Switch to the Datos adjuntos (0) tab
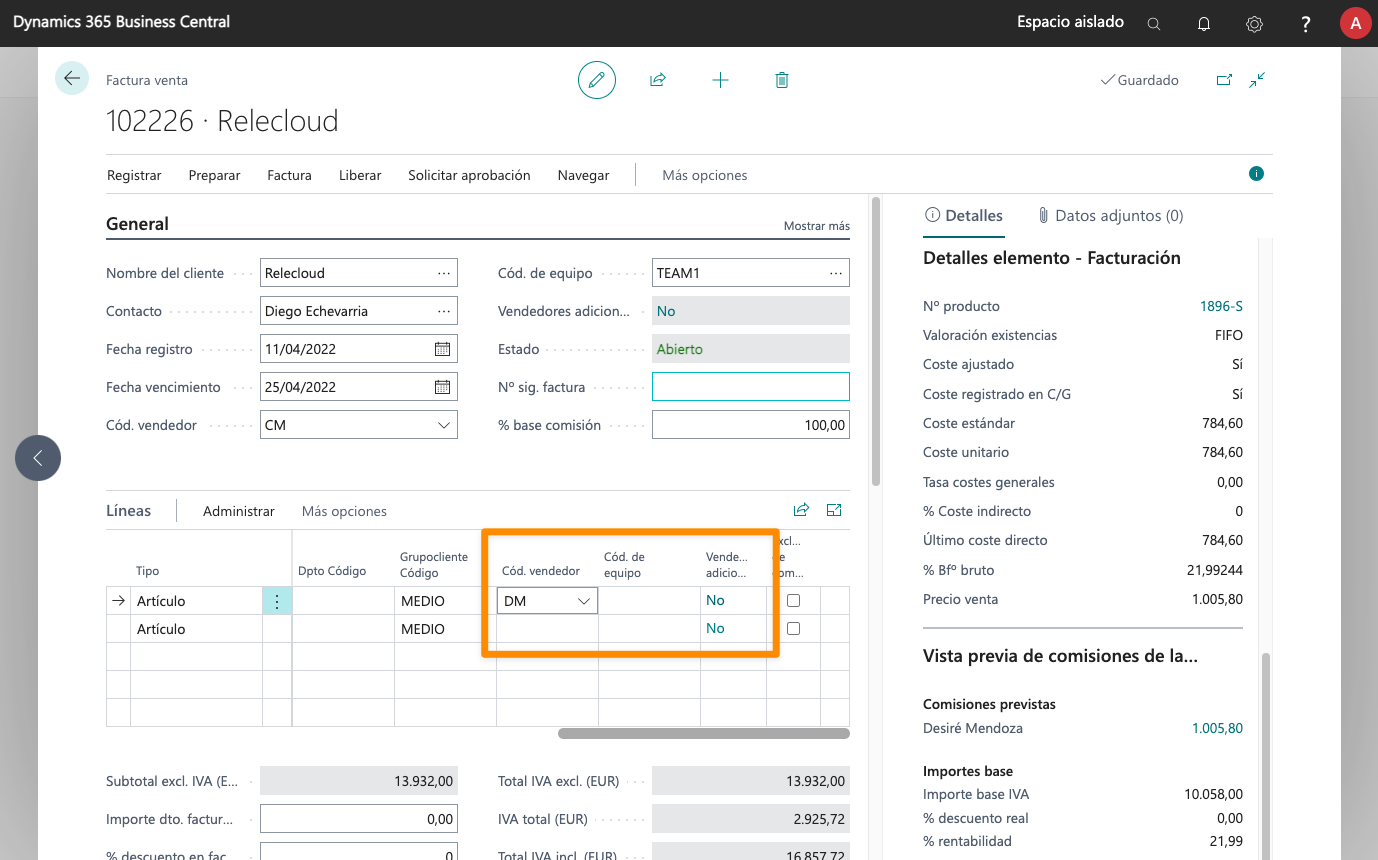 1110,215
